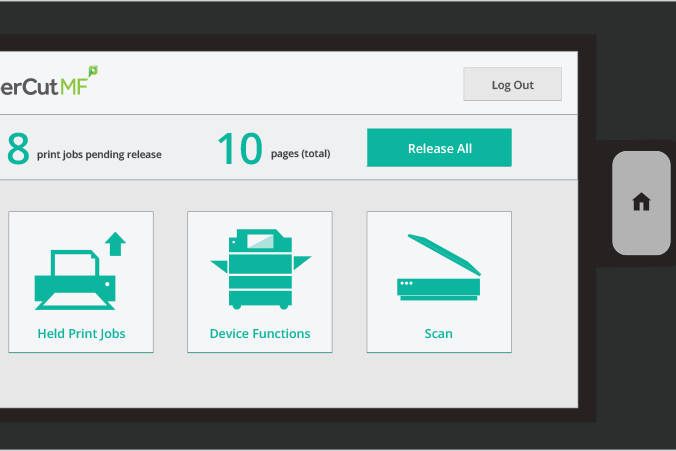Tap the flatbed scanner icon
The image size is (676, 451).
coord(438,269)
